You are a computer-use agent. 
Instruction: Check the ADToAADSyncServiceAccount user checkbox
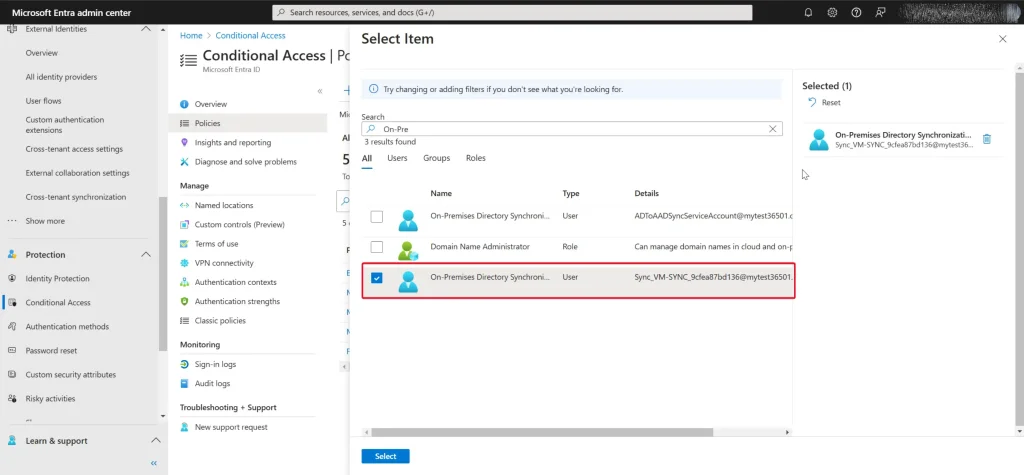[377, 217]
